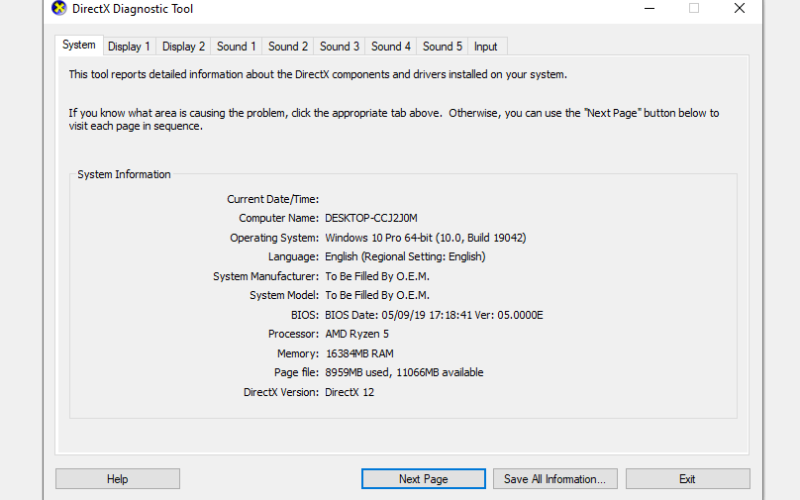Click the System Information group label
Viewport: 800px width, 500px height.
[x=124, y=174]
